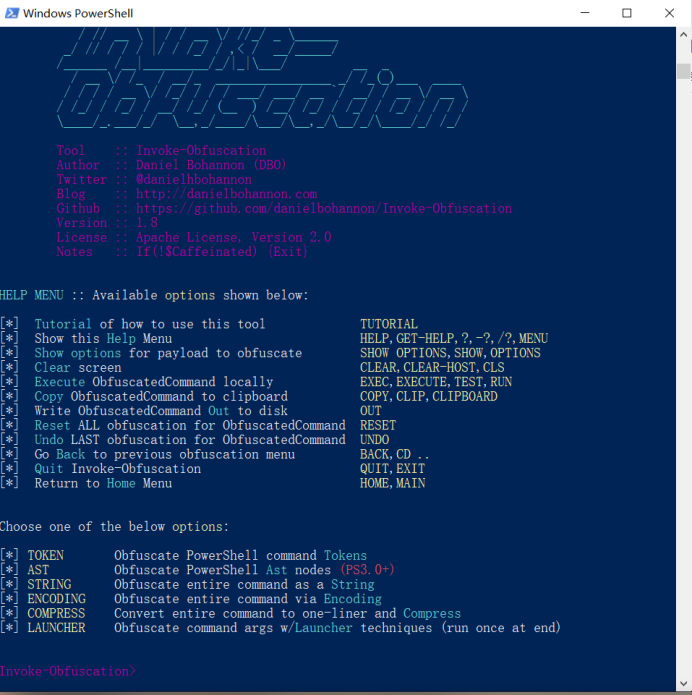Click the 'Version :: 1.8' line
692x695 pixels.
tap(107, 223)
